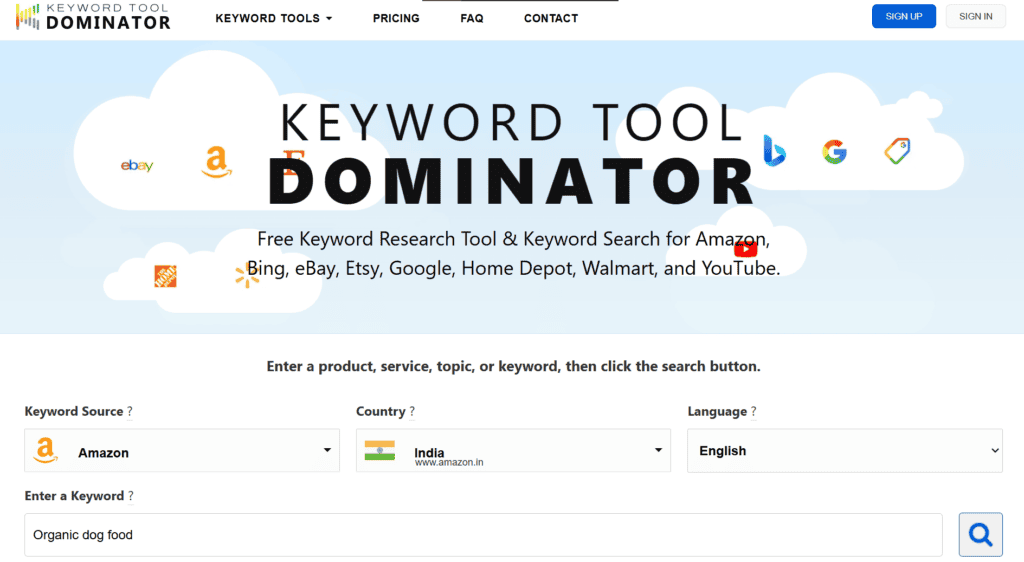The width and height of the screenshot is (1024, 562).
Task: Open the Contact page
Action: click(551, 18)
